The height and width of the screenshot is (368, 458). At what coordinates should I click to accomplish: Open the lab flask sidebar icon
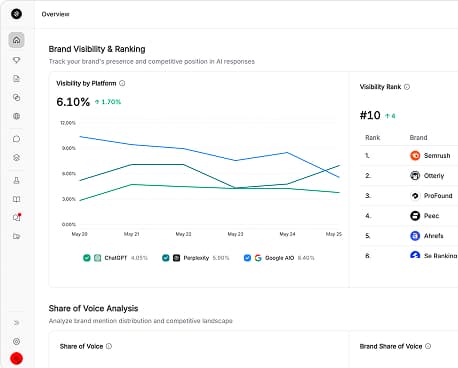16,180
